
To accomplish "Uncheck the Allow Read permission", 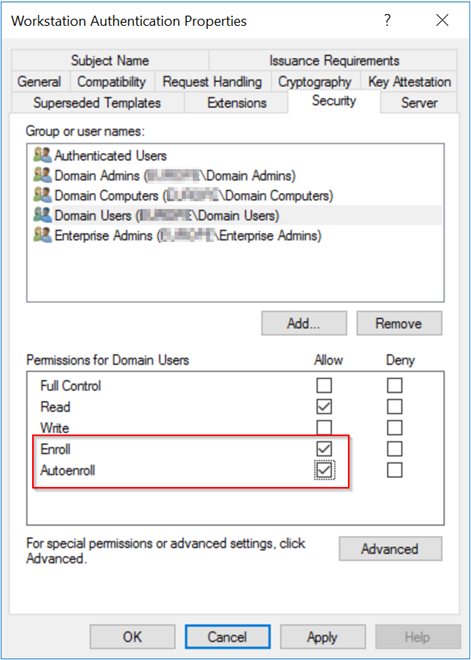I will click(x=324, y=407).
